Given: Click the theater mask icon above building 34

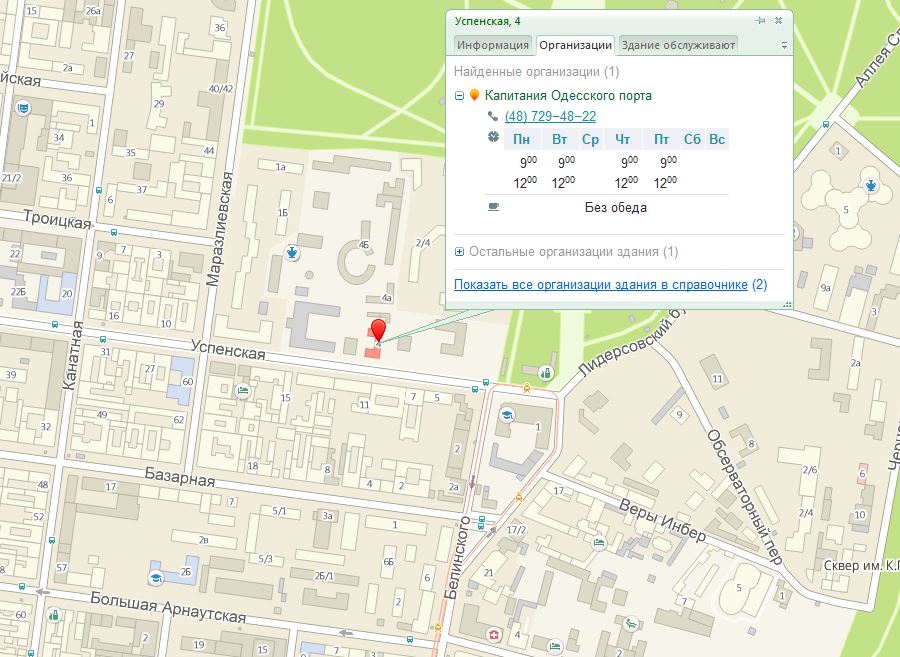Looking at the screenshot, I should click(23, 108).
